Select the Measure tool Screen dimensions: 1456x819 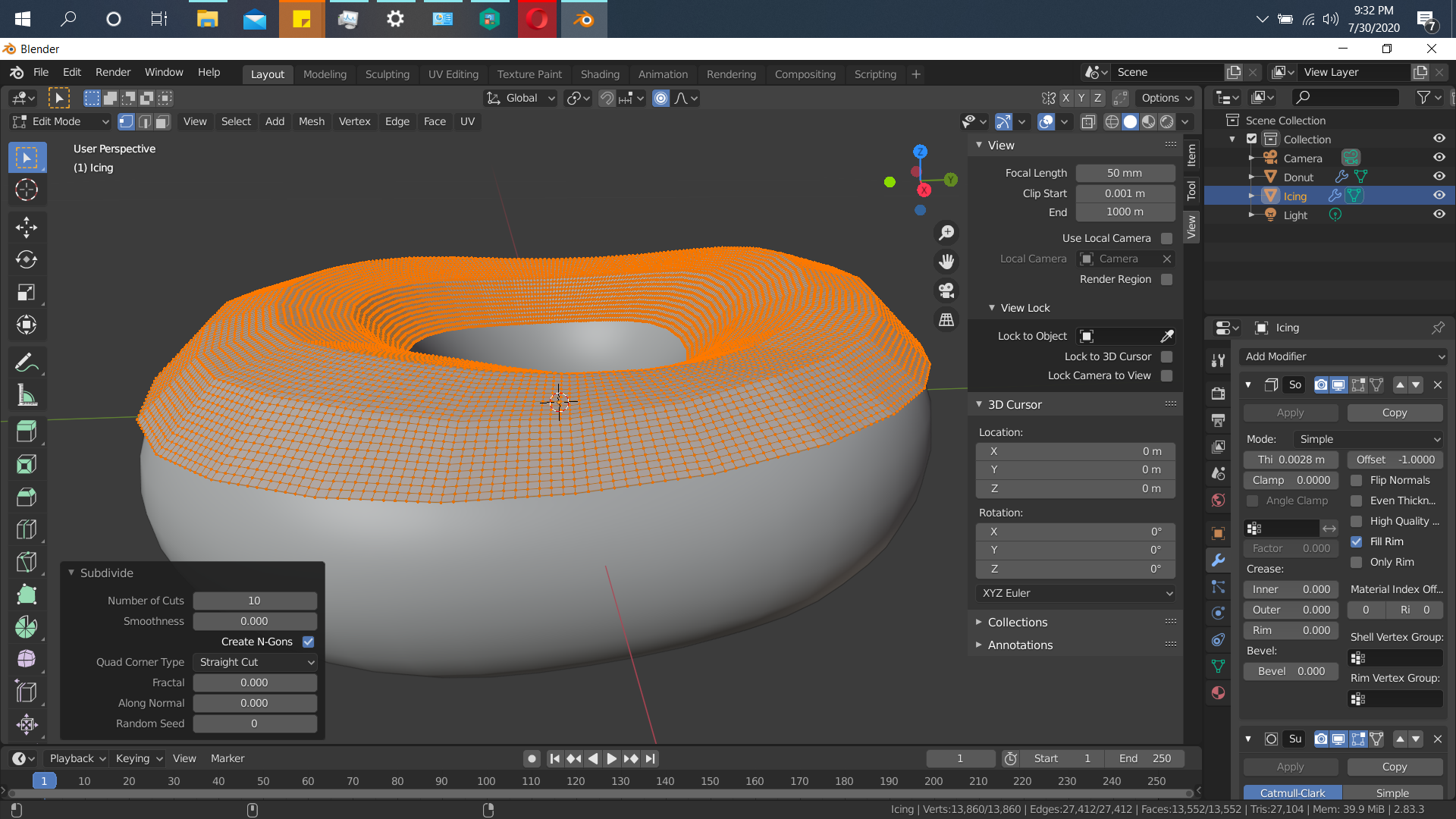pyautogui.click(x=27, y=395)
